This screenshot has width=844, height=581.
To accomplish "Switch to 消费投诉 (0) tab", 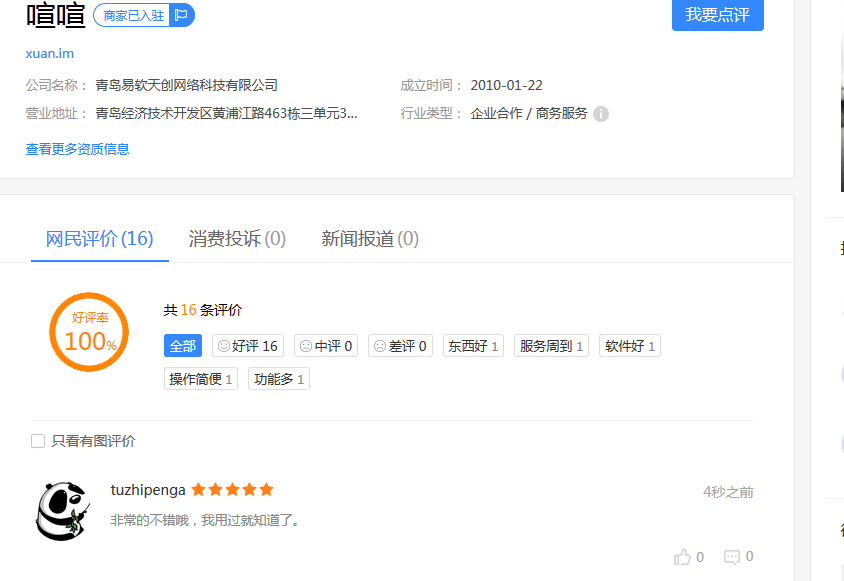I will 237,239.
